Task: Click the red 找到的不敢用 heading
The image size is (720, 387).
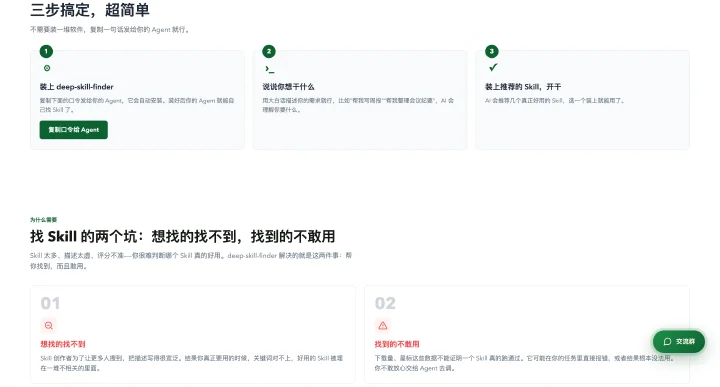Action: point(397,344)
